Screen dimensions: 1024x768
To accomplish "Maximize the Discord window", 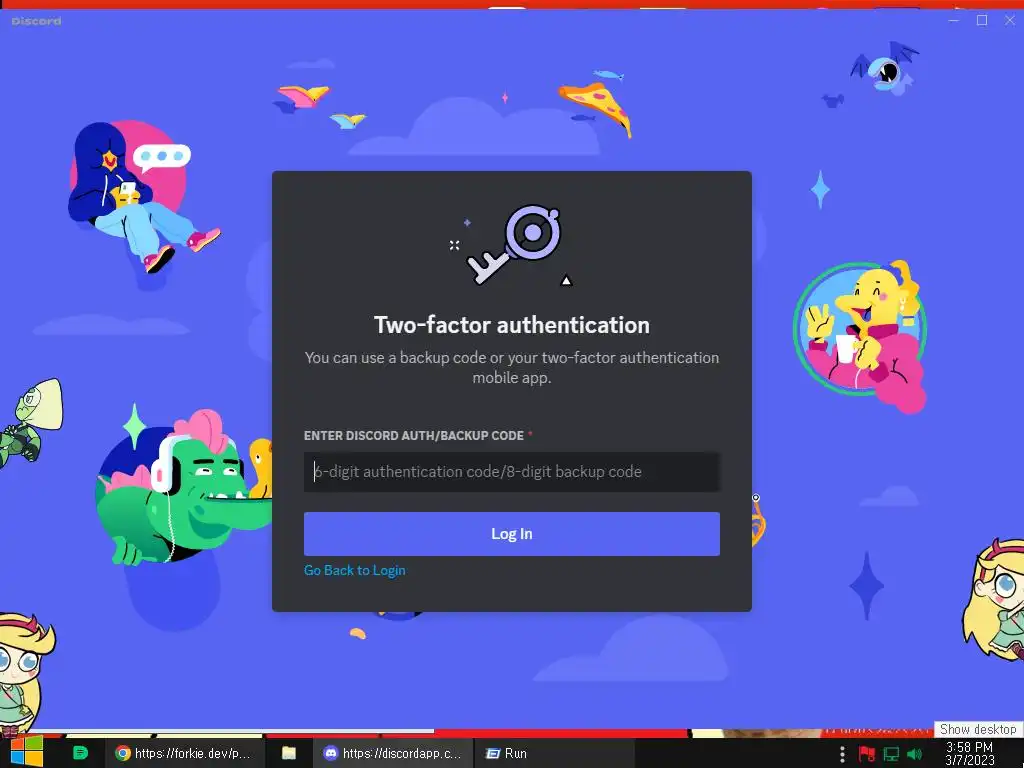I will pos(982,20).
